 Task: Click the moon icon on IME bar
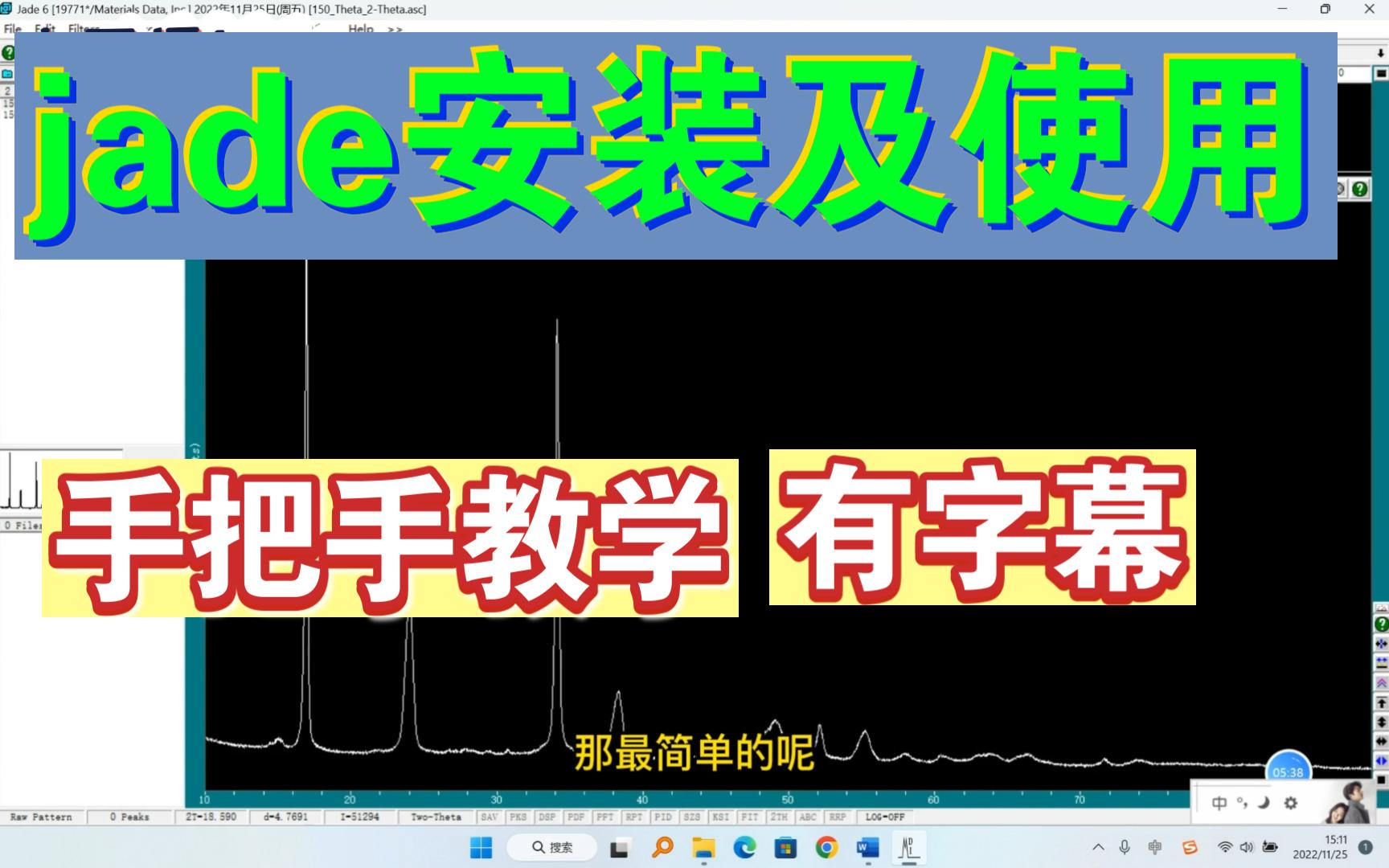pyautogui.click(x=1264, y=803)
